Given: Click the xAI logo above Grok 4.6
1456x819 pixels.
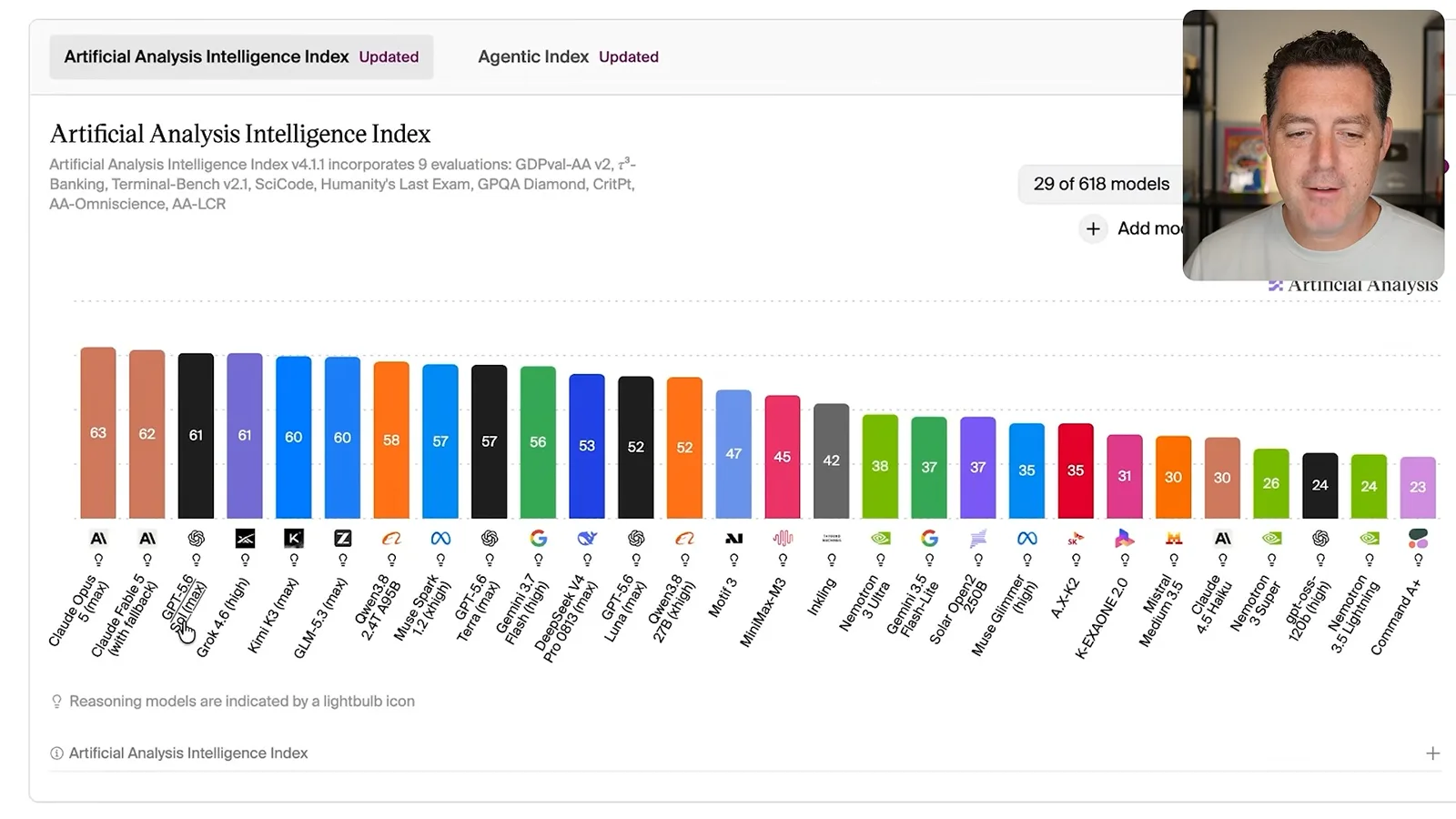Looking at the screenshot, I should pyautogui.click(x=245, y=539).
